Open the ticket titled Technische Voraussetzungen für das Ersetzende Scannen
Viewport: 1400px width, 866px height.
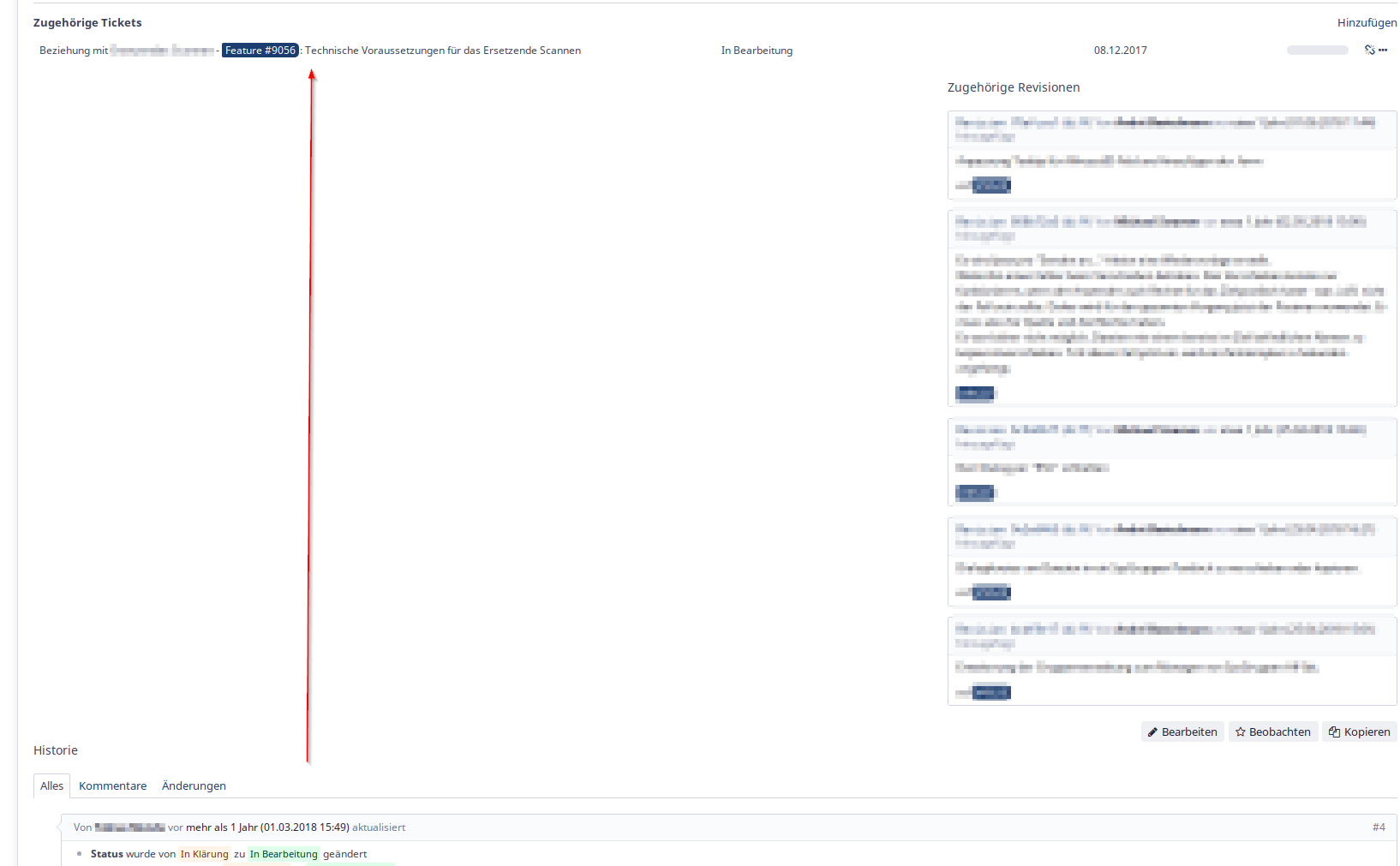[x=443, y=50]
